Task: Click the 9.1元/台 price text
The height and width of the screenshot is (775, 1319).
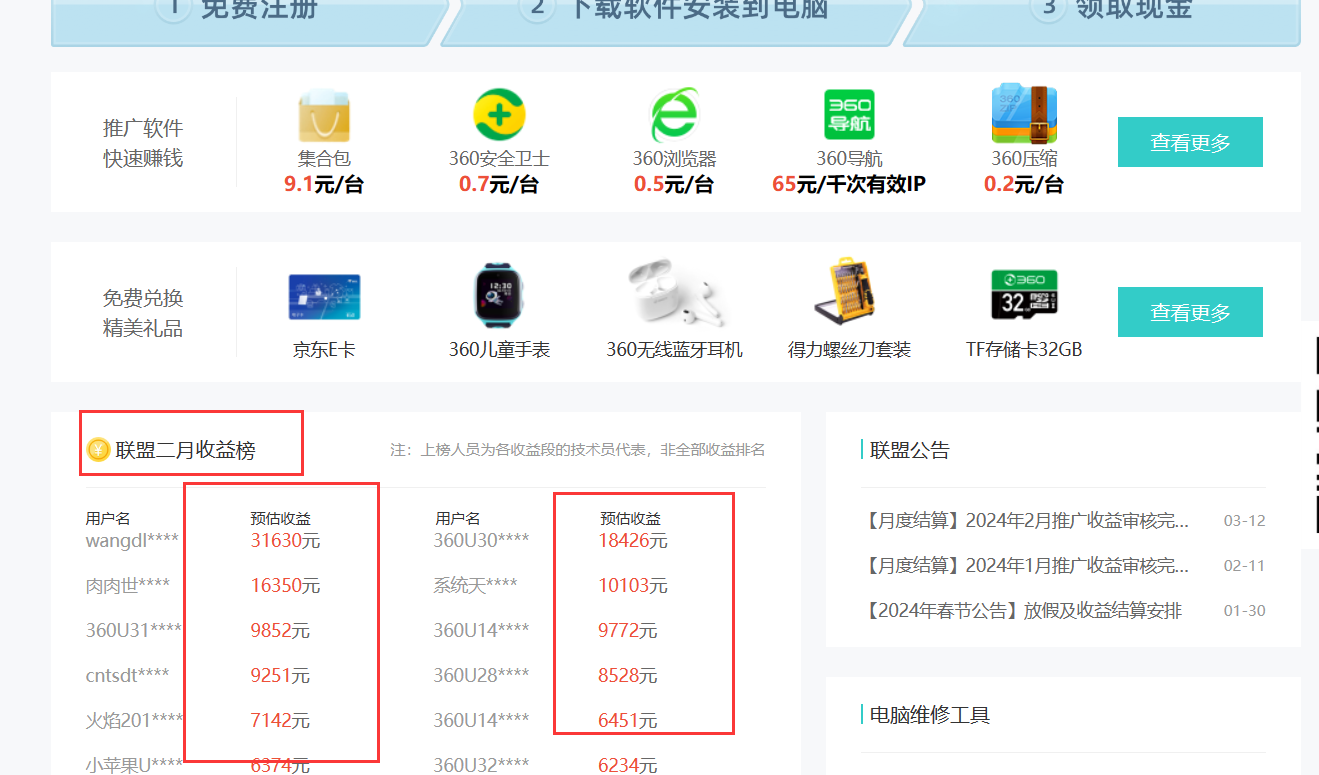Action: coord(324,185)
